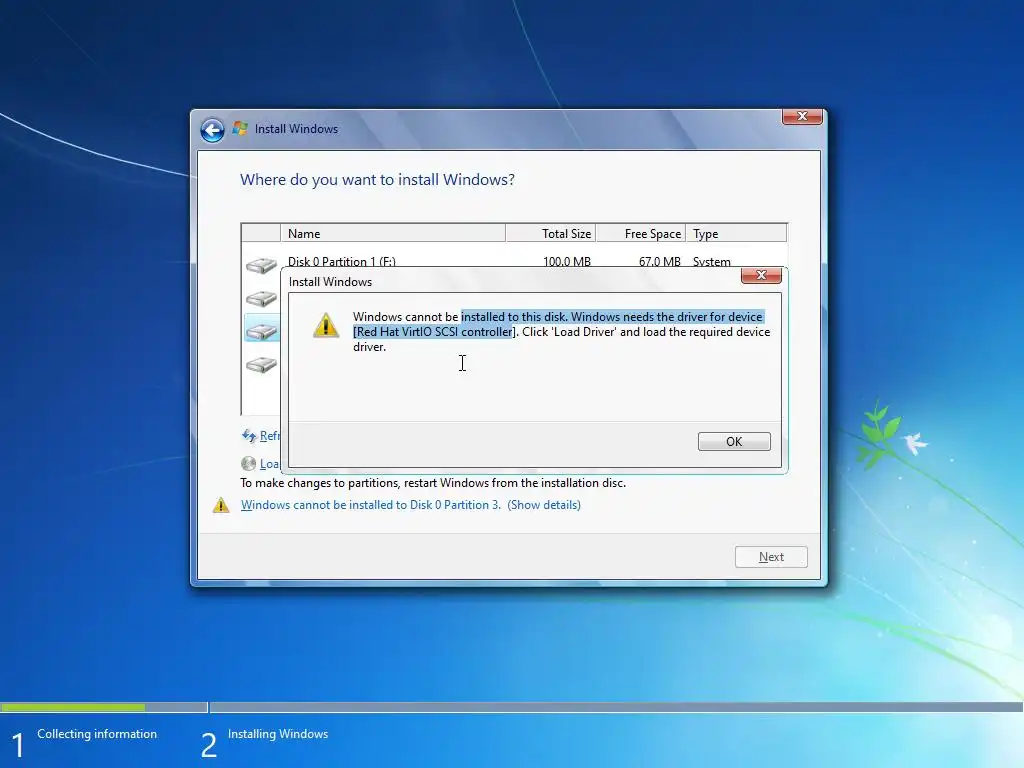Click the 'Where do you want to install Windows?' heading
This screenshot has height=768, width=1024.
click(x=377, y=180)
